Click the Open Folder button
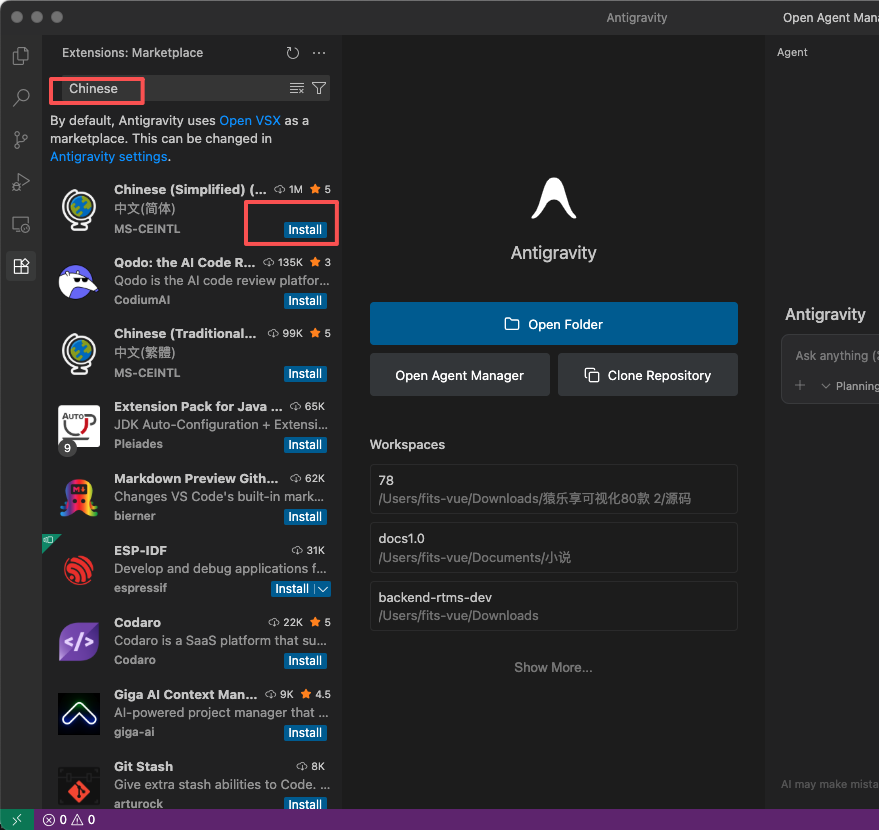 553,324
